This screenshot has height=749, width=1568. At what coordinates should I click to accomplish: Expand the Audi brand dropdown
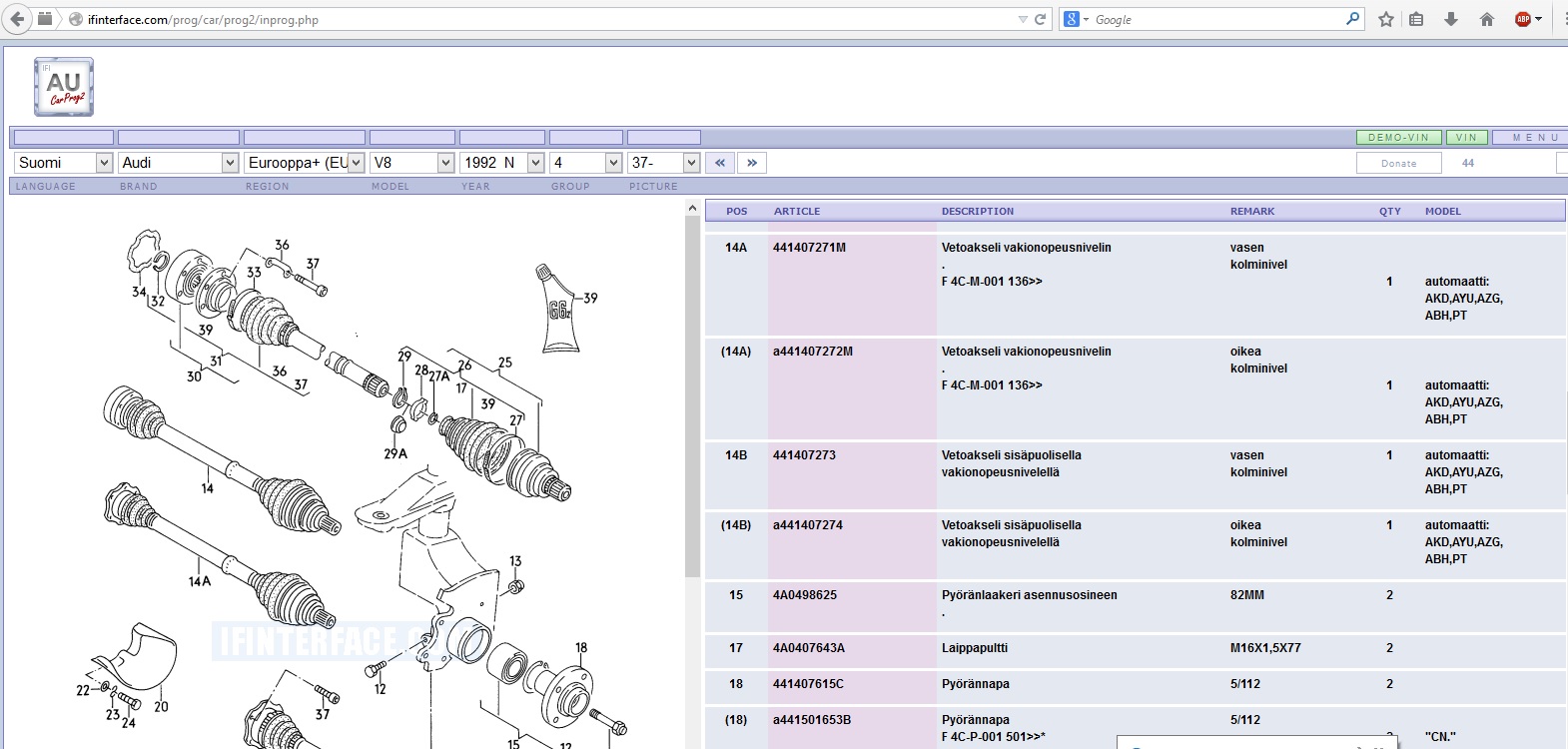click(178, 163)
